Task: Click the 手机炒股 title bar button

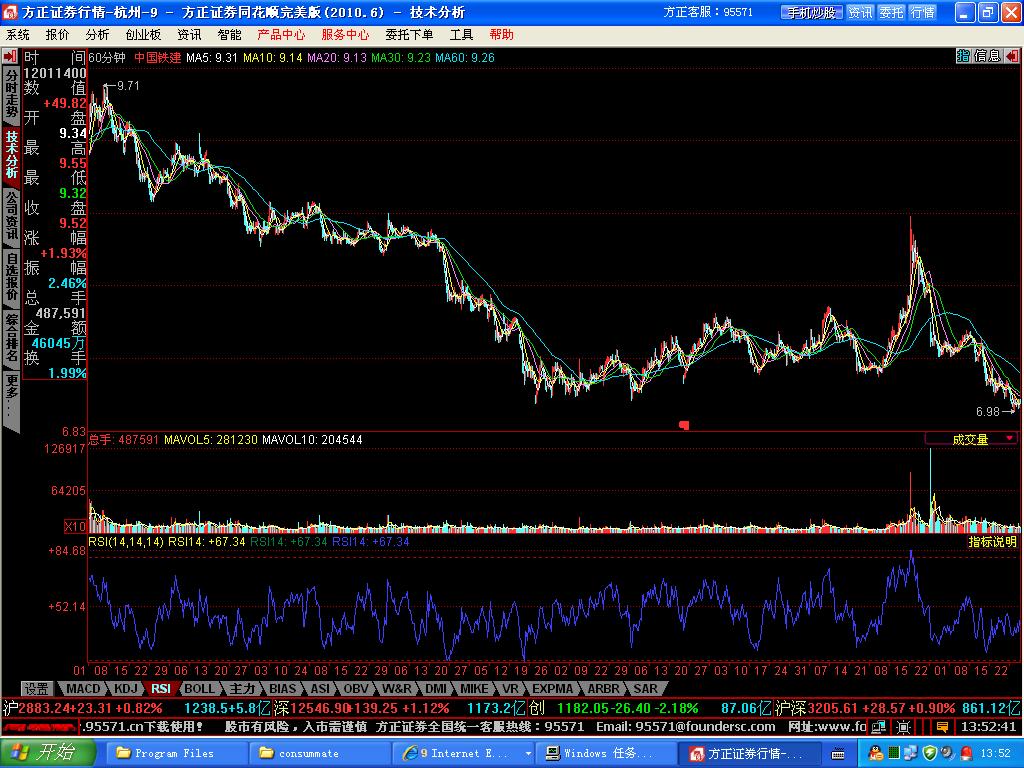Action: click(x=812, y=12)
